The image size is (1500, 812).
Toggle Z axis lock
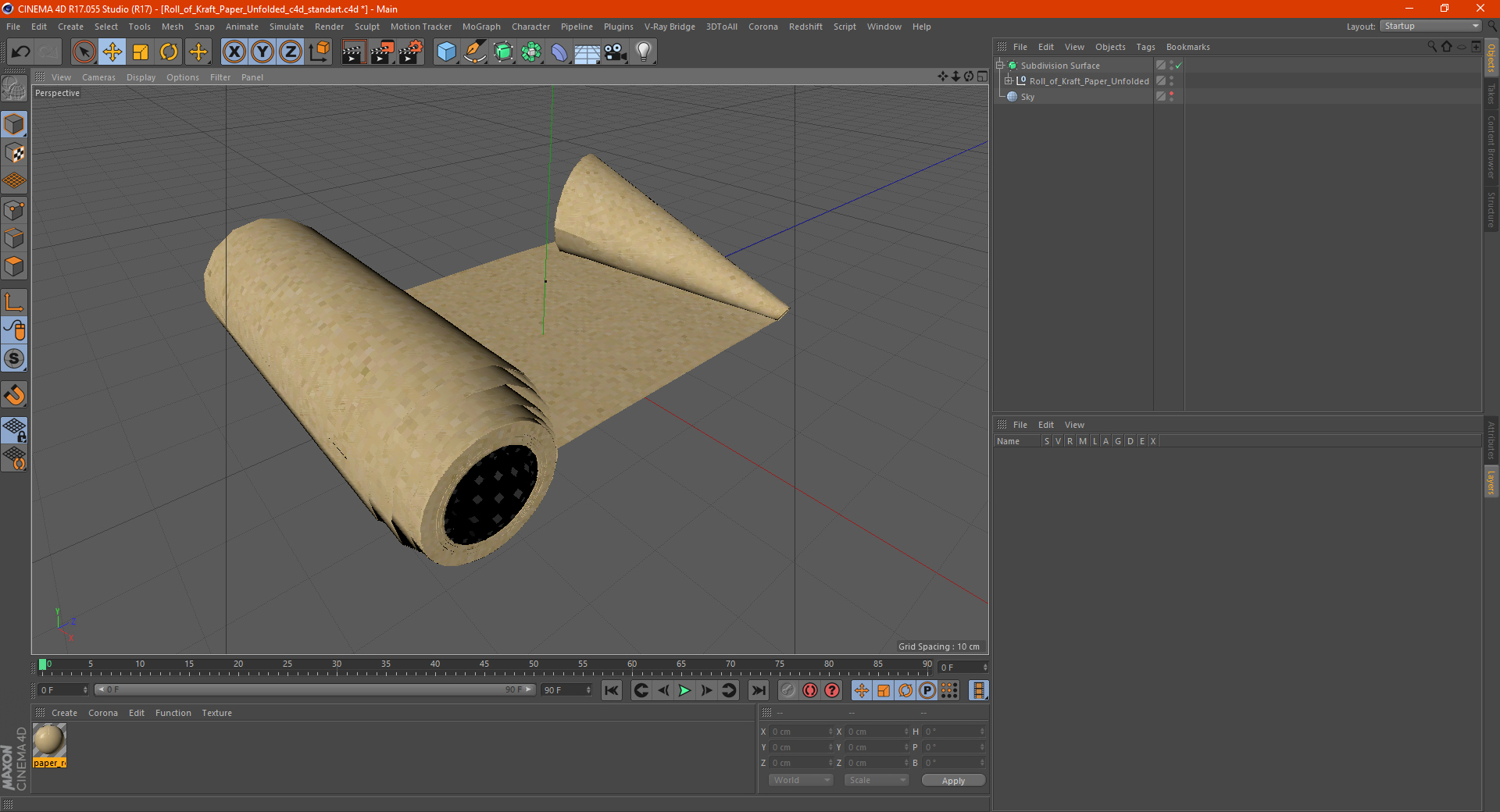coord(291,52)
